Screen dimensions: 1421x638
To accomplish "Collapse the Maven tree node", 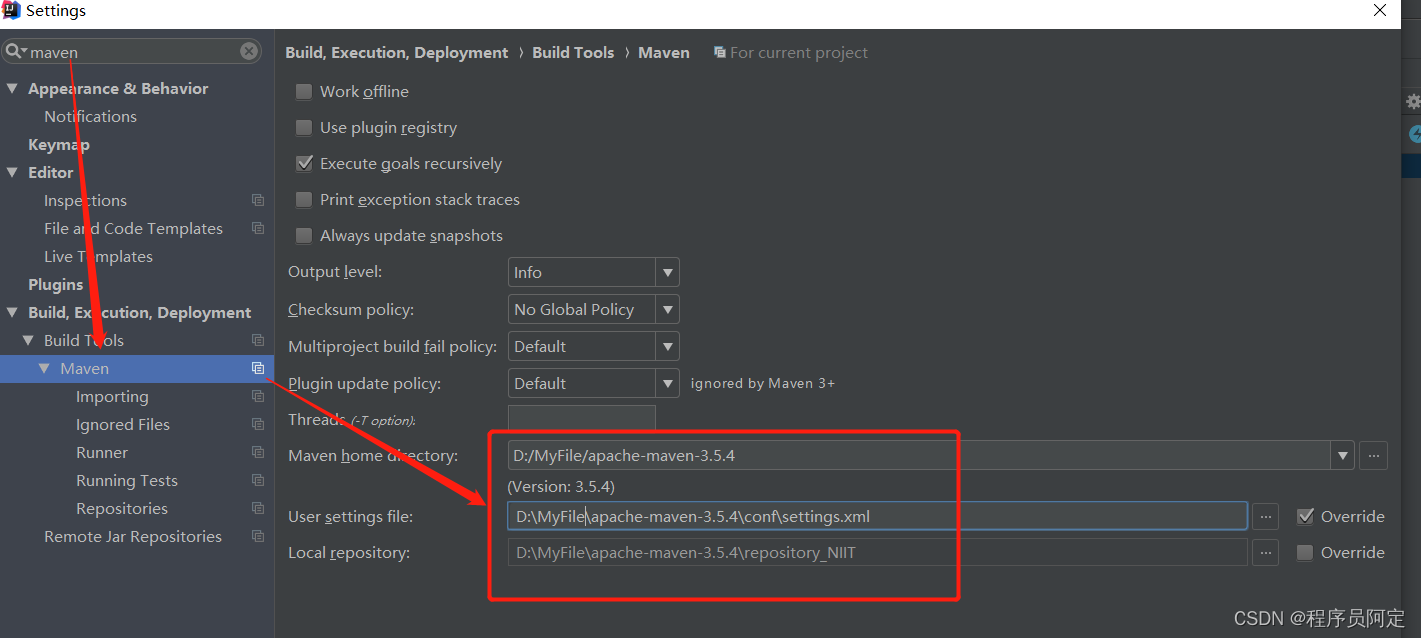I will click(44, 368).
